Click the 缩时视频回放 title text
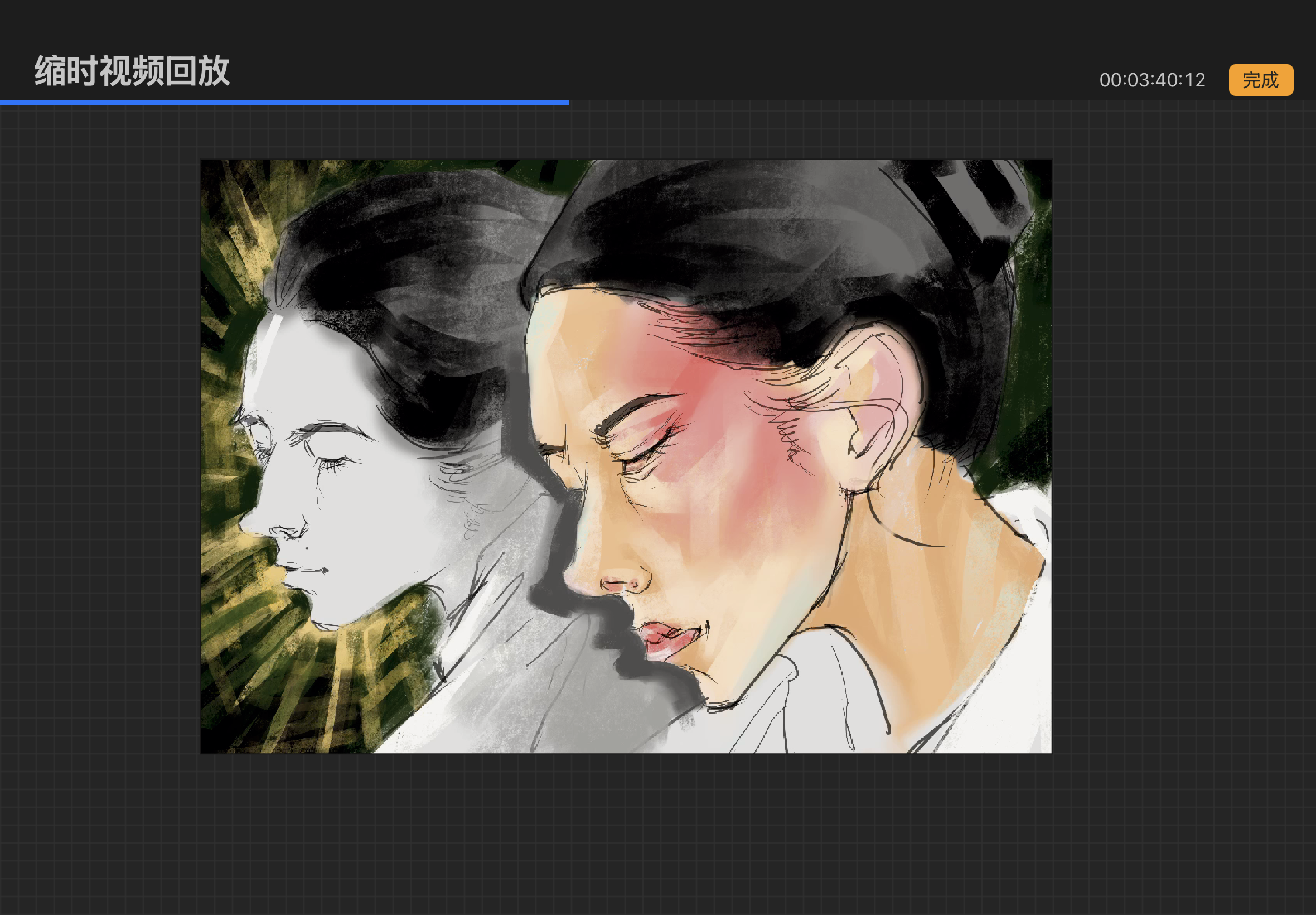Screen dimensions: 1316x915 (132, 71)
